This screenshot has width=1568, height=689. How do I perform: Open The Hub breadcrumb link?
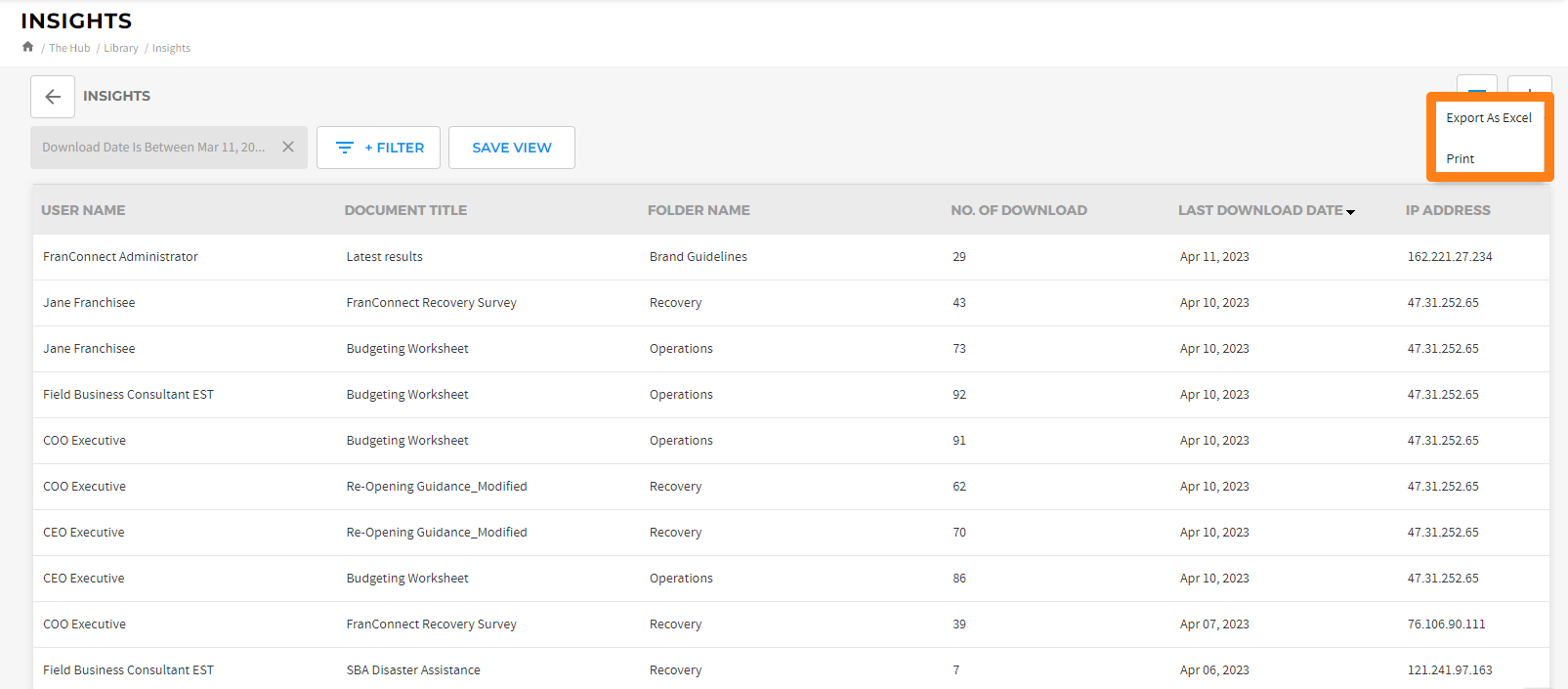[x=69, y=48]
